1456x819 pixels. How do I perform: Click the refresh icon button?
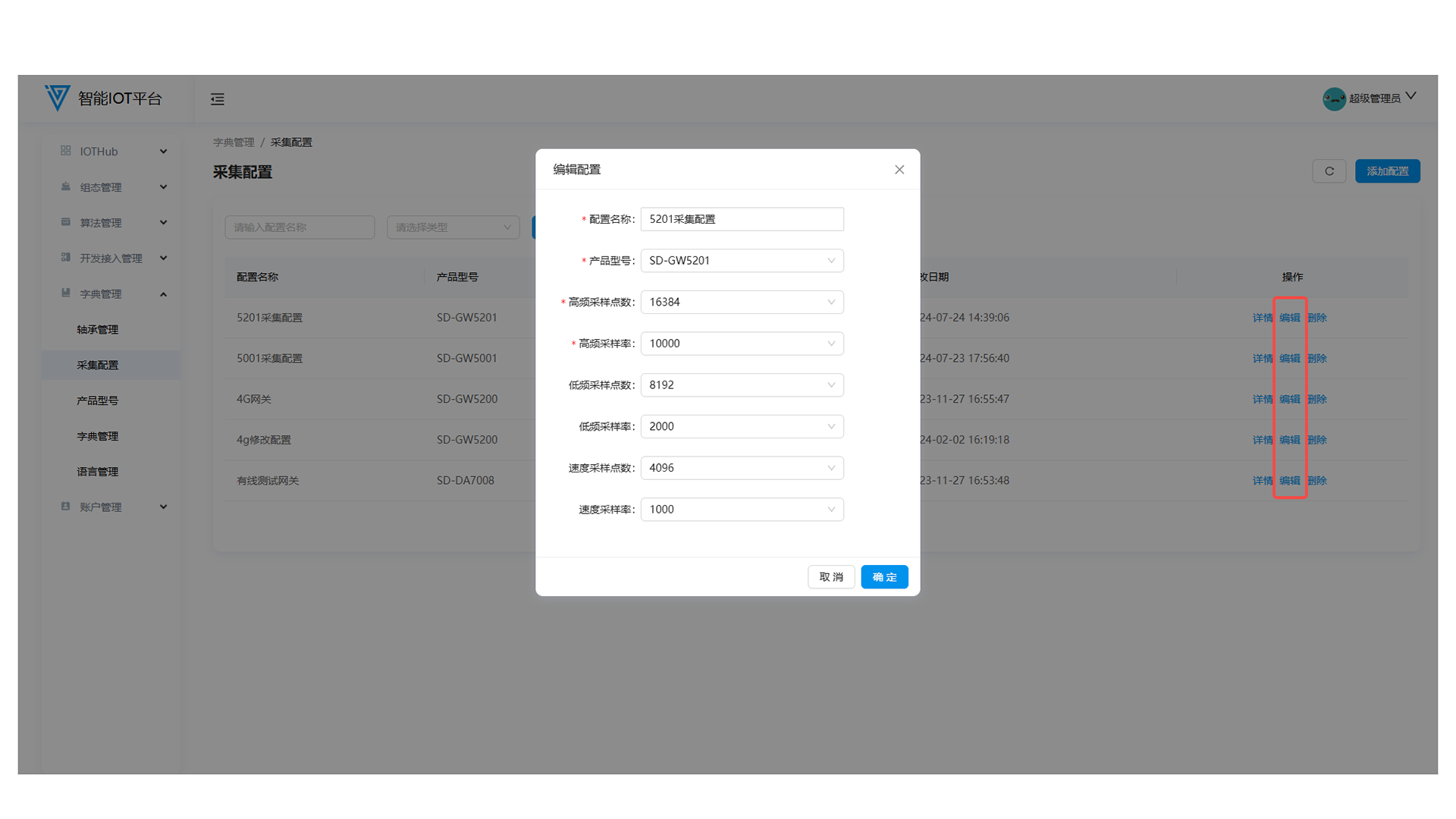(1329, 171)
